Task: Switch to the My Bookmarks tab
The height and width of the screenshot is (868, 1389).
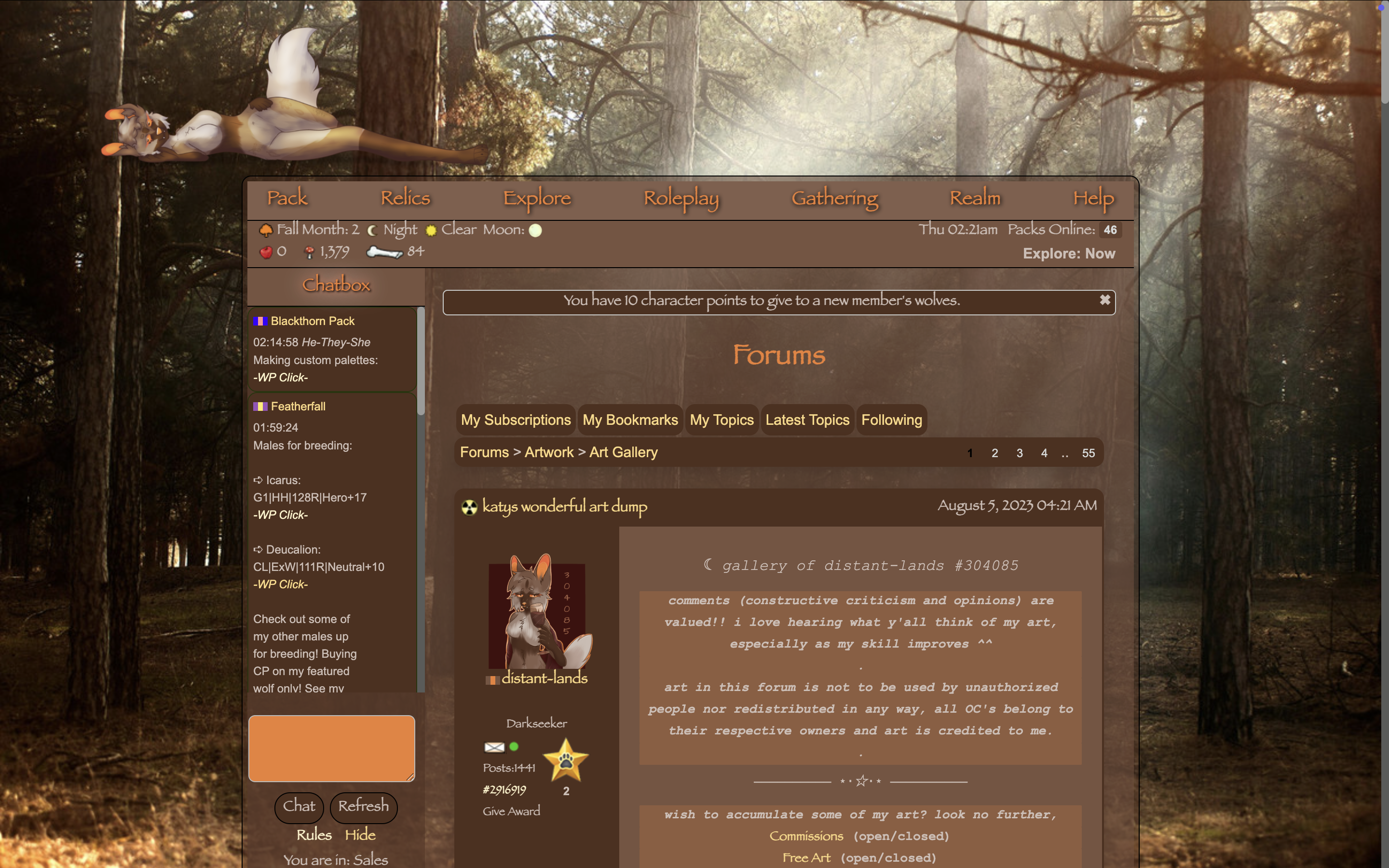Action: coord(630,420)
